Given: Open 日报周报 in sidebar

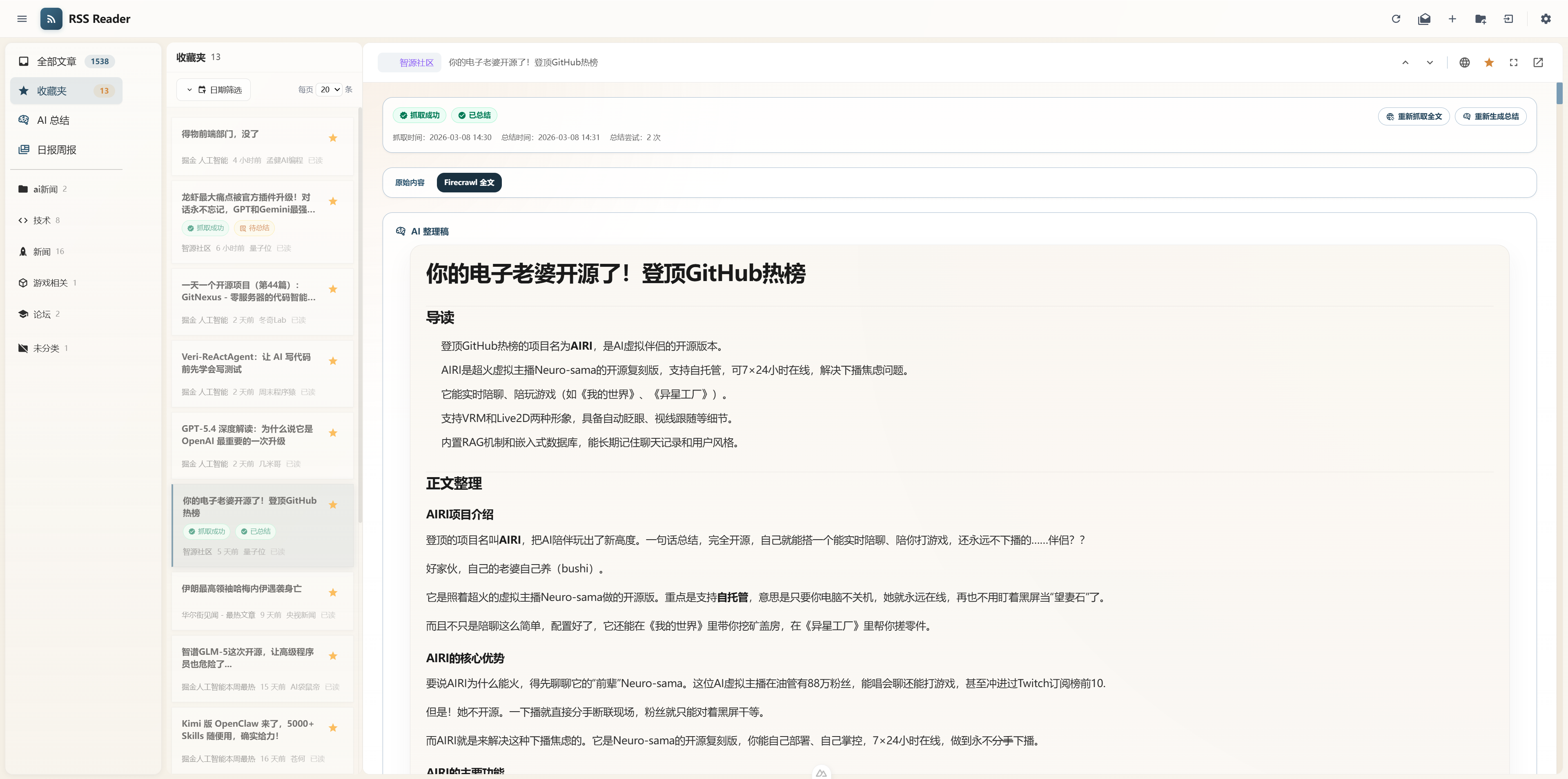Looking at the screenshot, I should pos(66,149).
